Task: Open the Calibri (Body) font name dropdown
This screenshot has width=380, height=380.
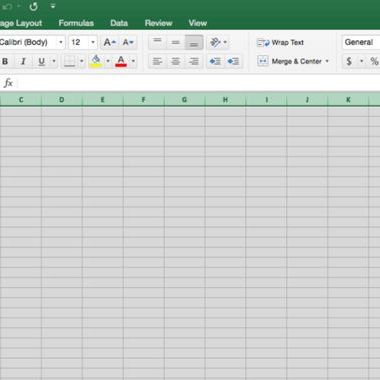Action: [x=61, y=42]
